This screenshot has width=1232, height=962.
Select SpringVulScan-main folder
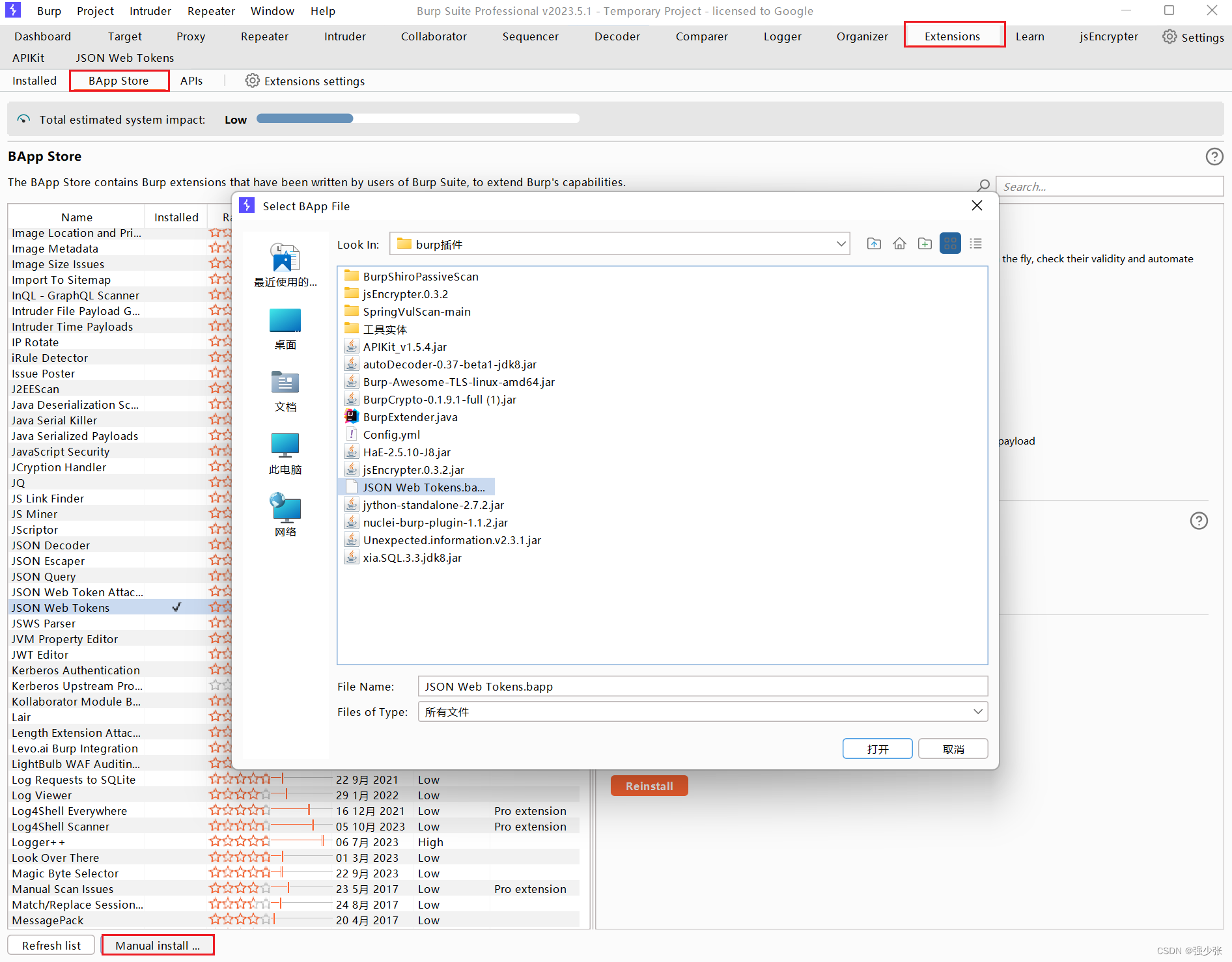point(408,311)
